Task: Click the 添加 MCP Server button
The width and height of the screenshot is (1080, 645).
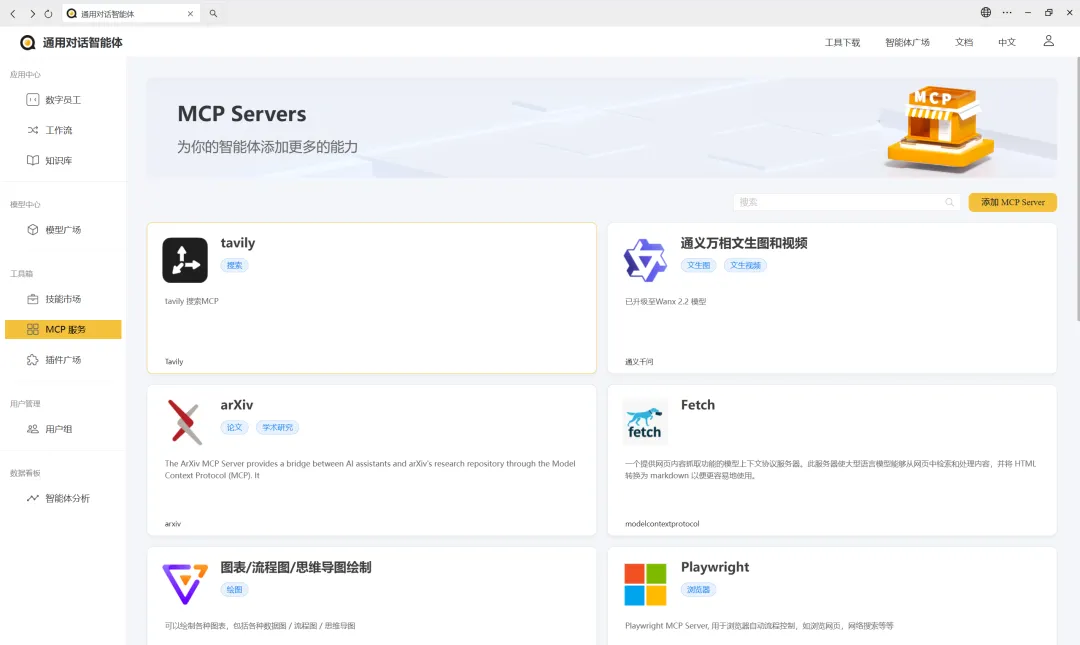Action: (1012, 202)
